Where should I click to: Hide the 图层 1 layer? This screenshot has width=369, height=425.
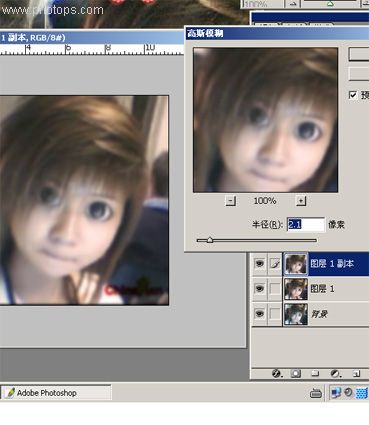click(x=259, y=288)
